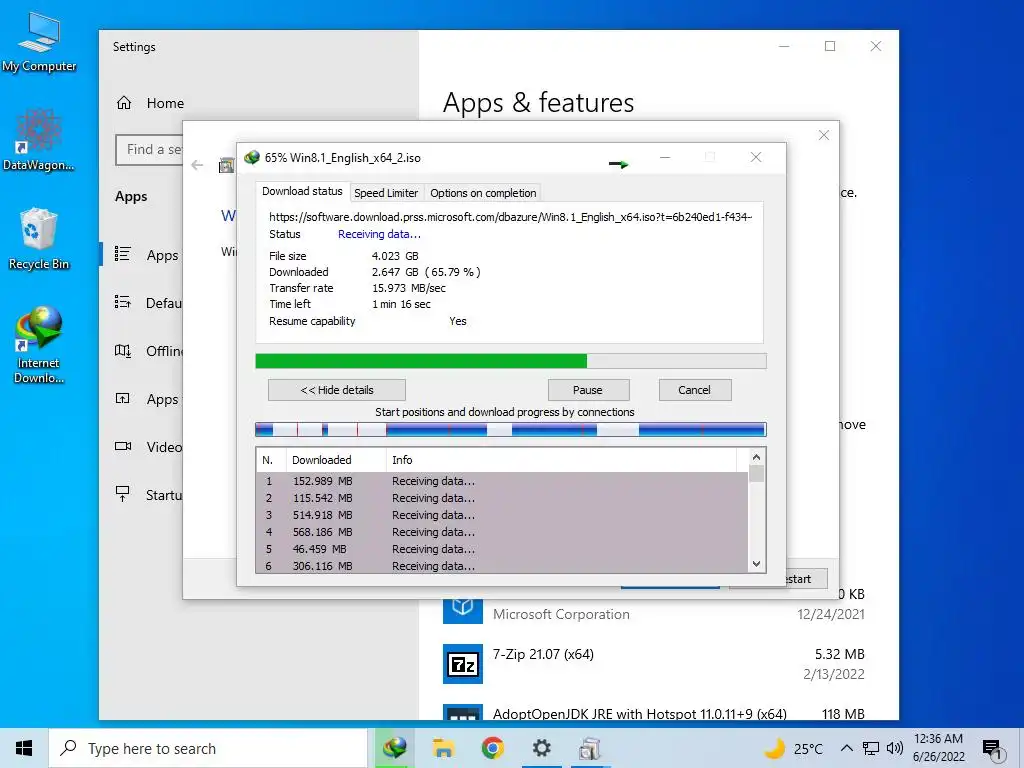Switch to the Speed Limiter tab
Screen dimensions: 1024x768
pos(386,193)
